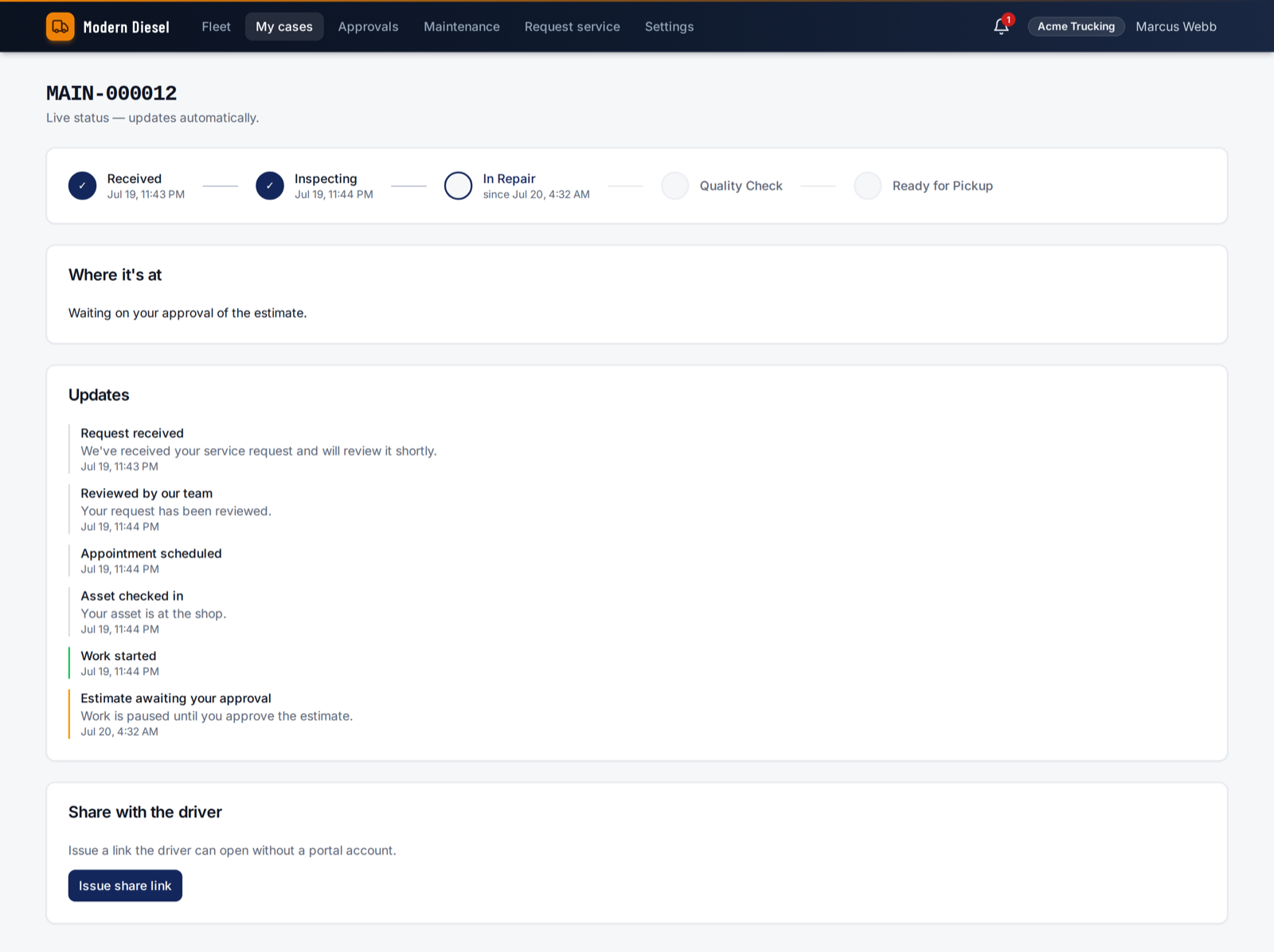The image size is (1274, 952).
Task: Open the Marcus Webb user menu
Action: [1176, 26]
